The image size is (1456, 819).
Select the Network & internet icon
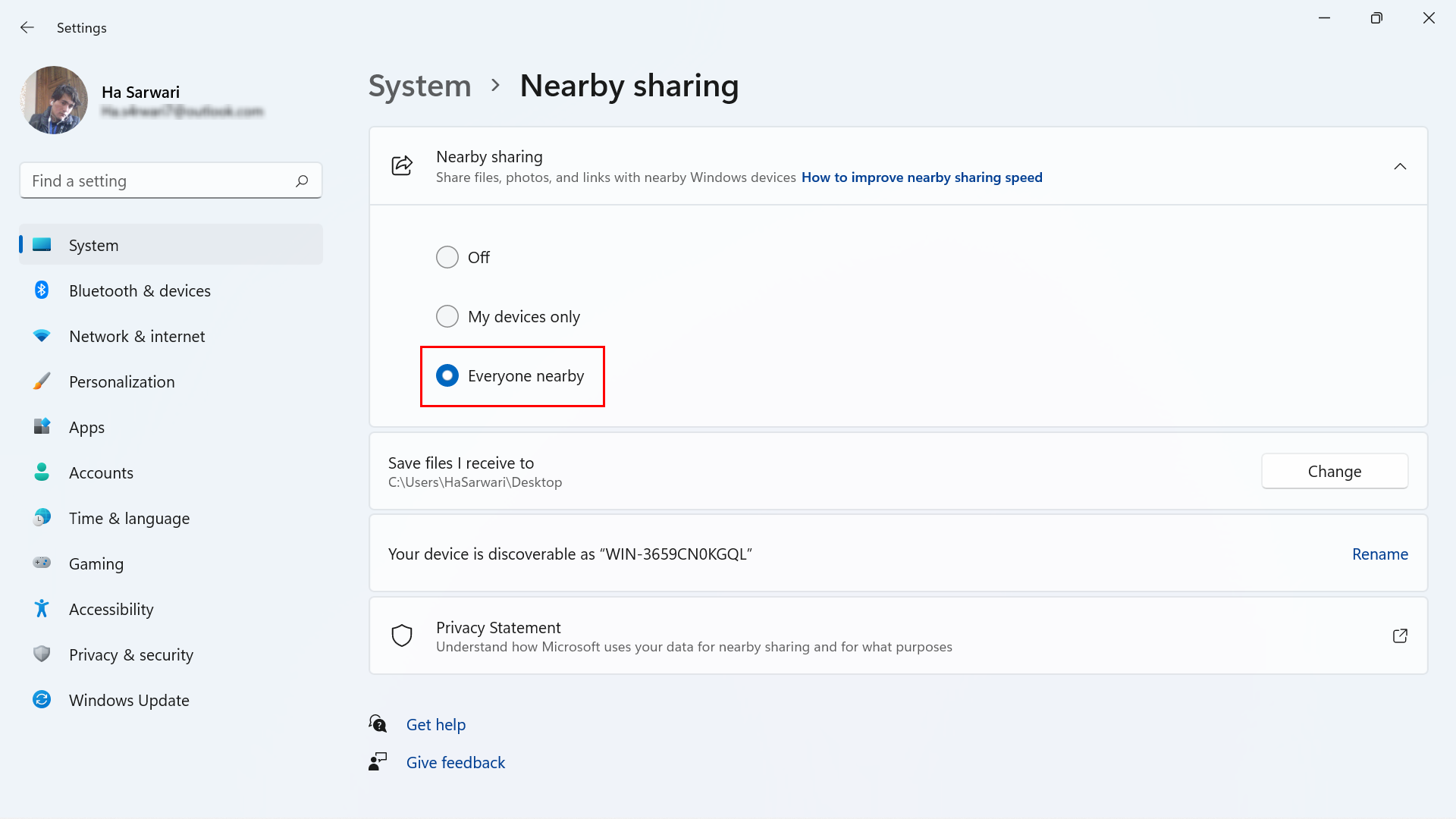coord(42,336)
